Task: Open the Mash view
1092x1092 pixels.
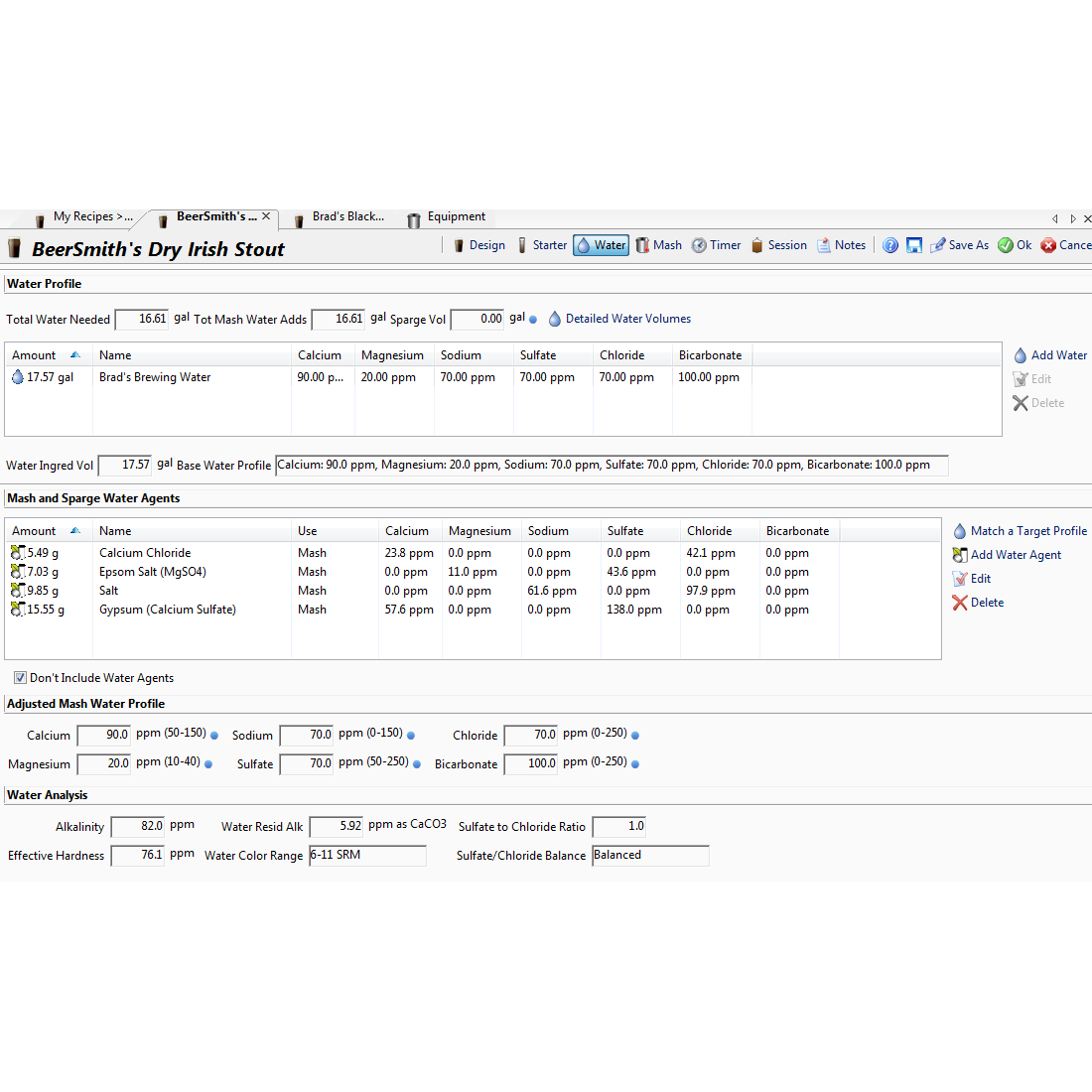Action: [x=658, y=245]
